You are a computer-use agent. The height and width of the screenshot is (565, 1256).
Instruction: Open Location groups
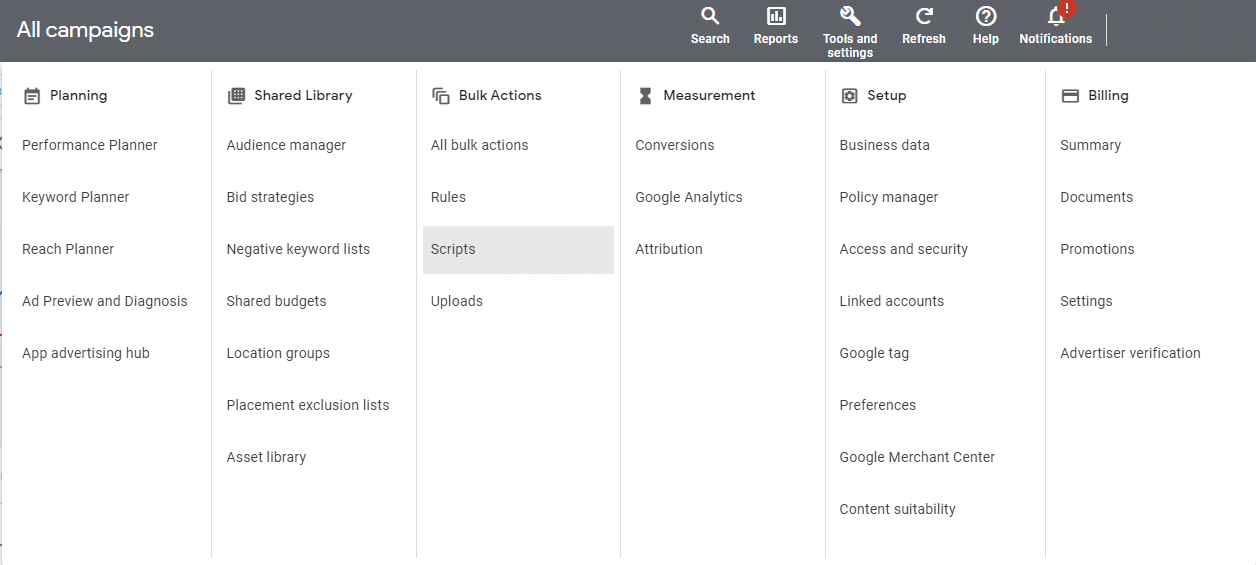pos(278,353)
